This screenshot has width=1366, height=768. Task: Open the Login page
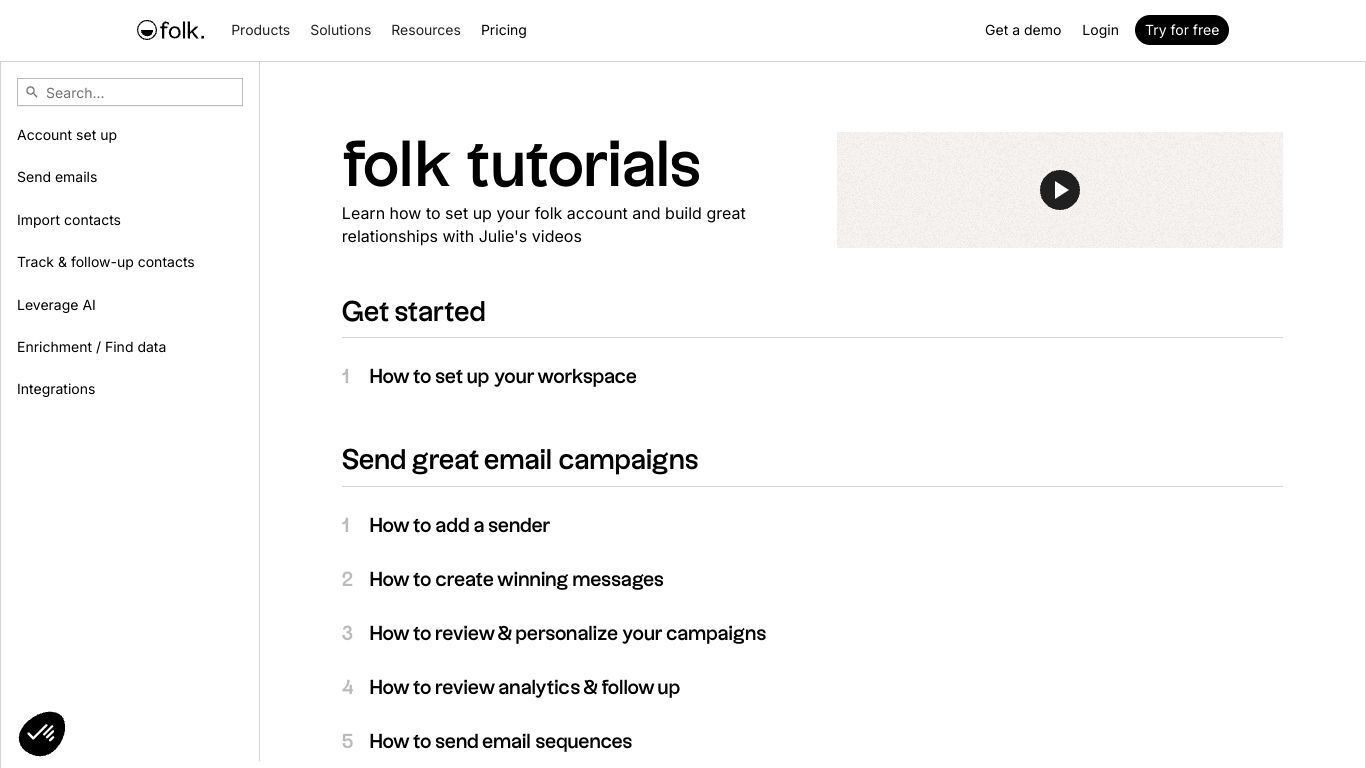[1100, 30]
